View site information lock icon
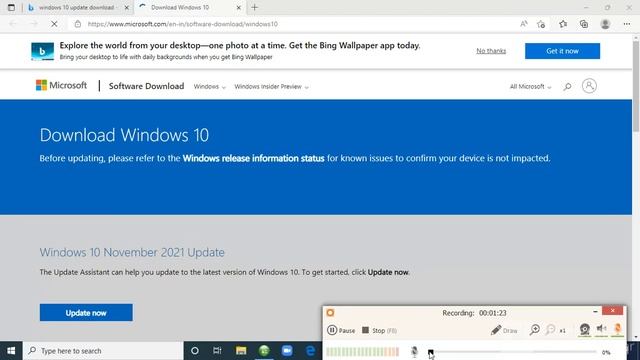 pos(78,24)
